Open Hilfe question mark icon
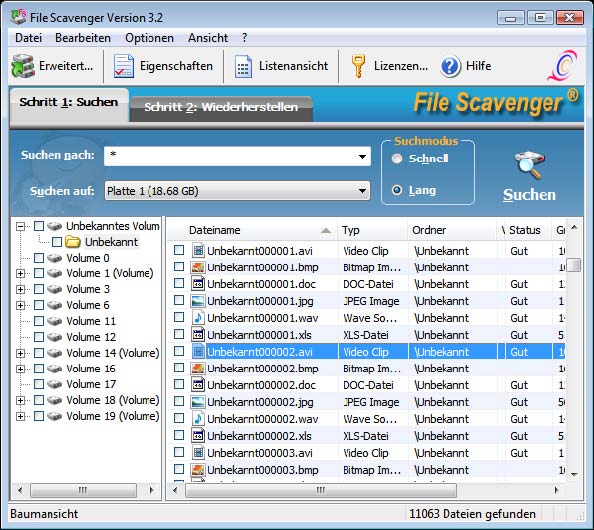 (450, 67)
